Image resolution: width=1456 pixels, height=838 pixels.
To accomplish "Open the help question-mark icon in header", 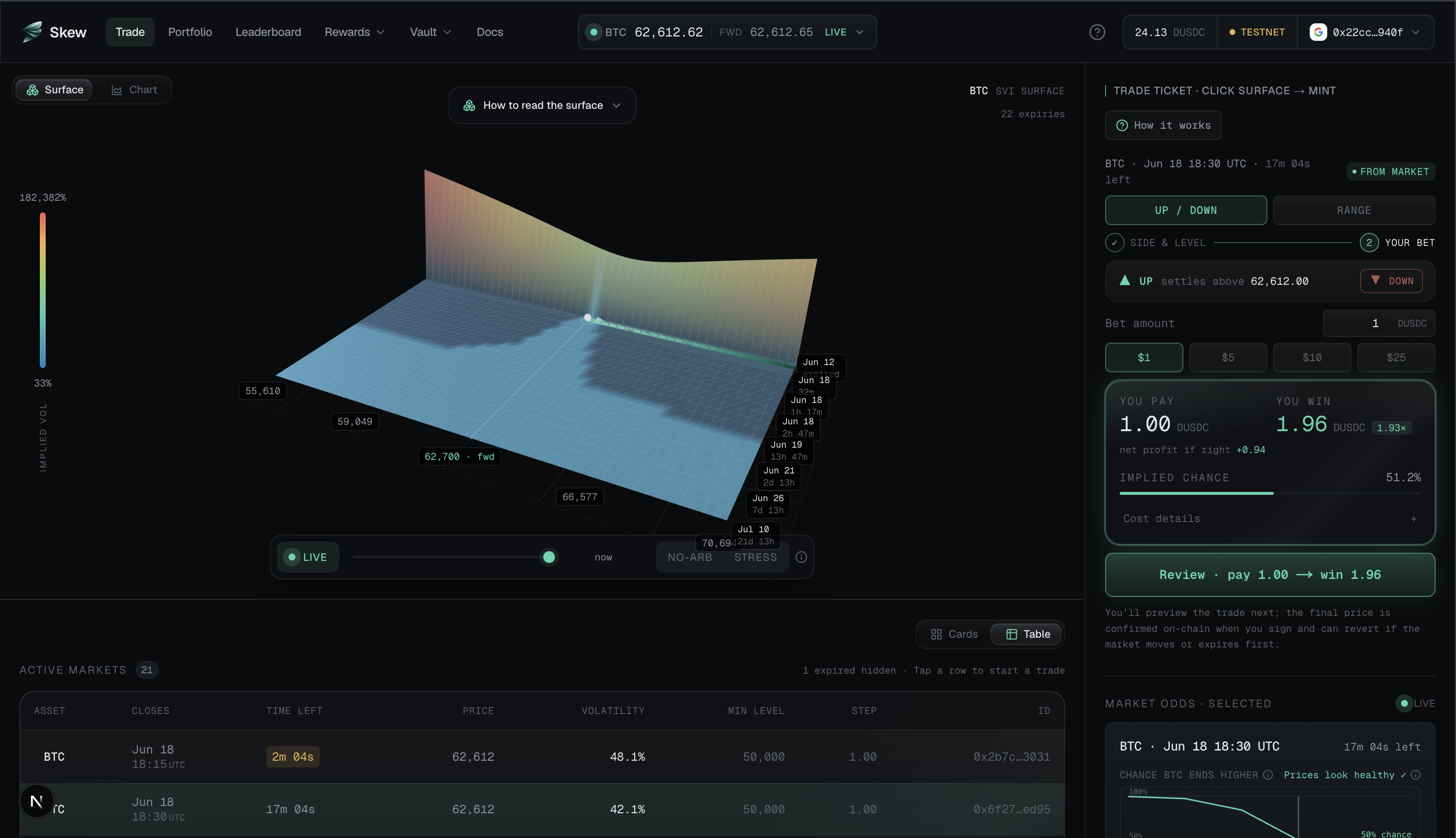I will click(1097, 32).
